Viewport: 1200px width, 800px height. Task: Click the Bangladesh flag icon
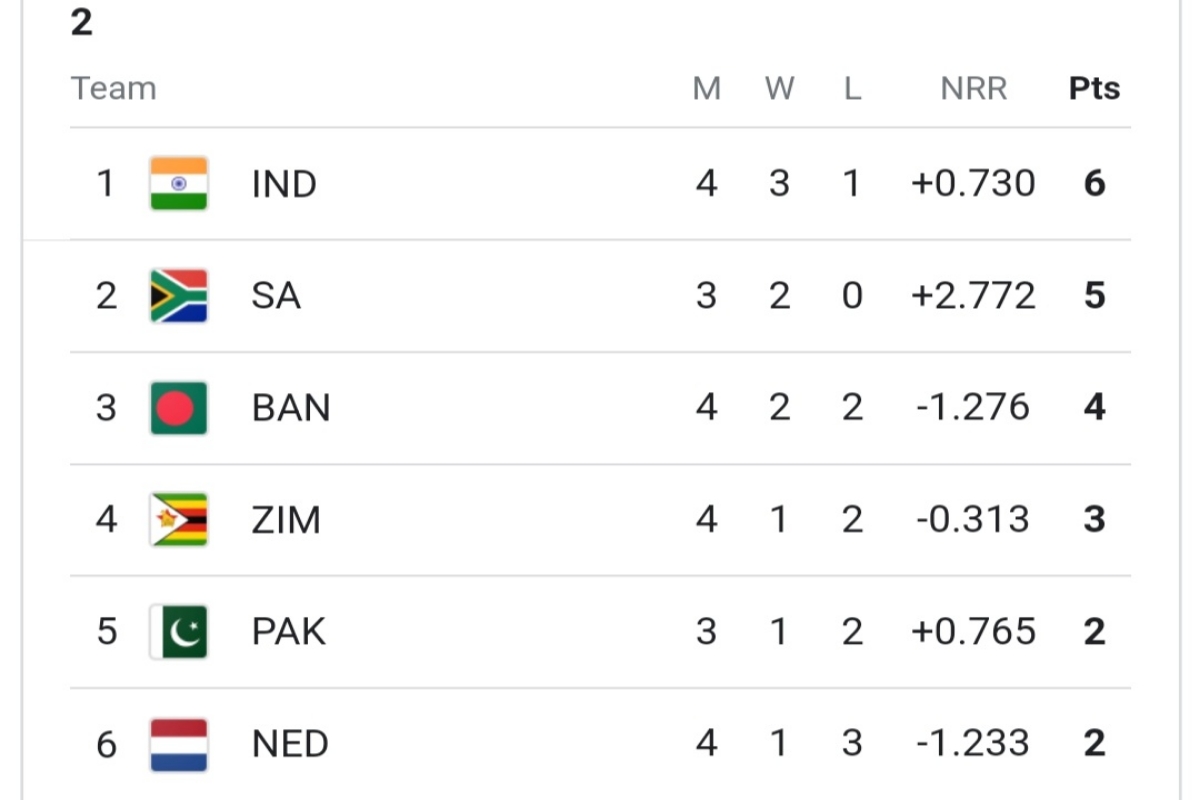[x=179, y=407]
